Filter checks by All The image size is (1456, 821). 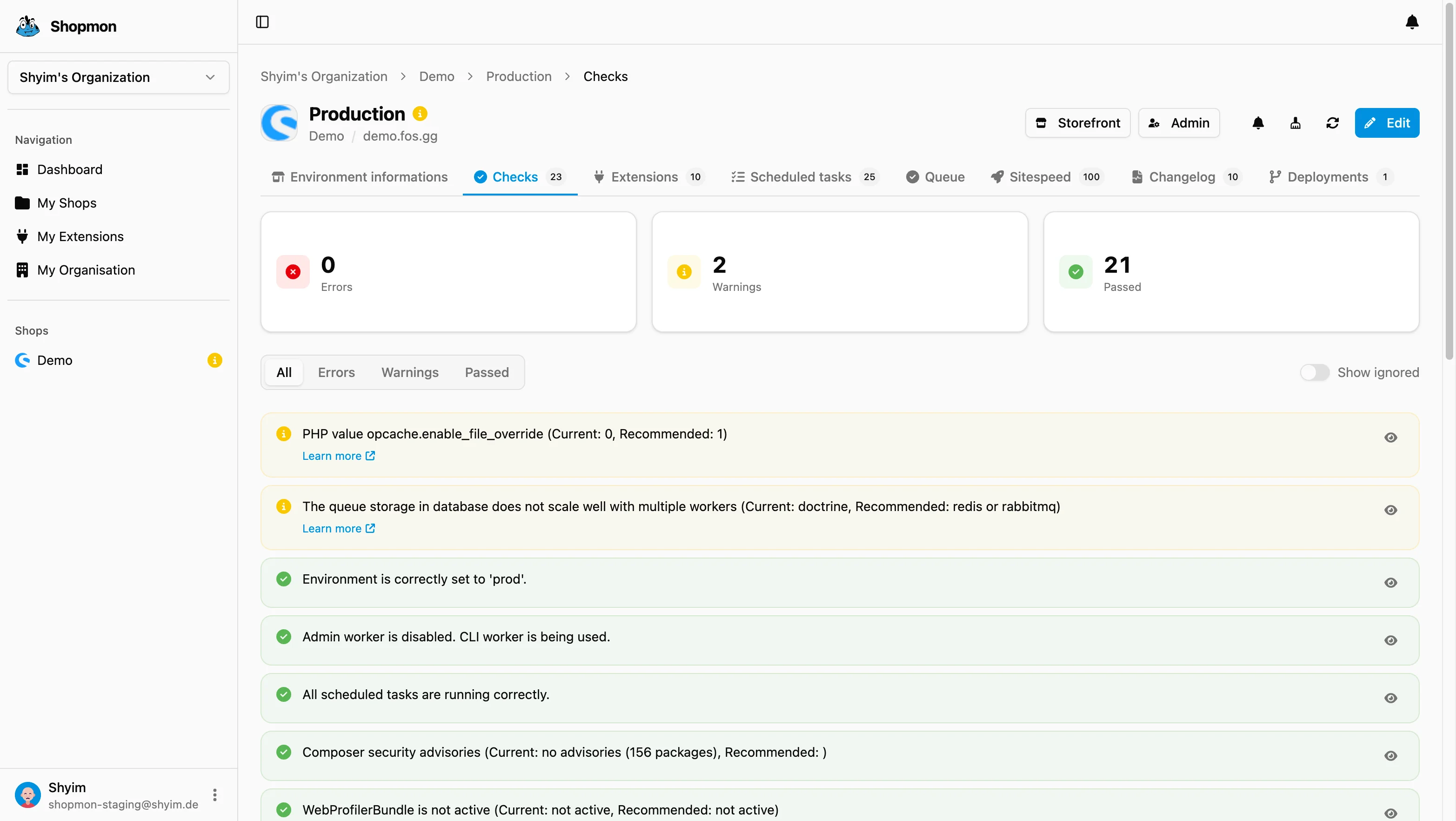284,372
